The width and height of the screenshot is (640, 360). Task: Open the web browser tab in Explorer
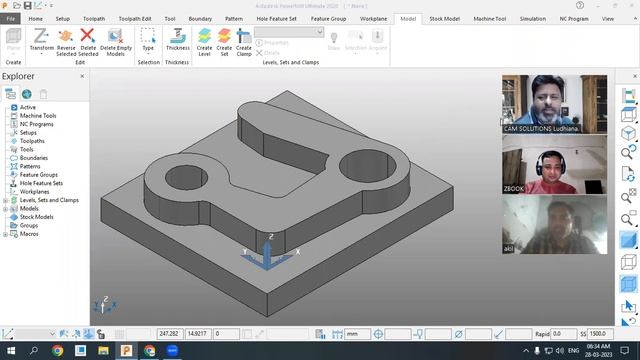27,94
